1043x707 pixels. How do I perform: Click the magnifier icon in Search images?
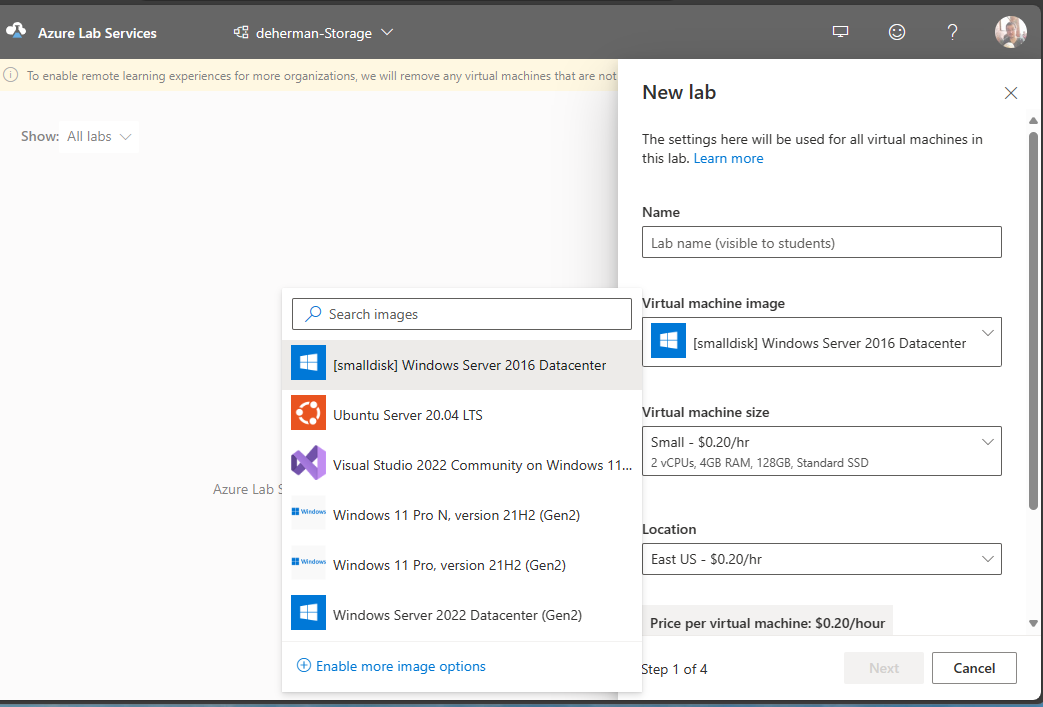click(313, 314)
